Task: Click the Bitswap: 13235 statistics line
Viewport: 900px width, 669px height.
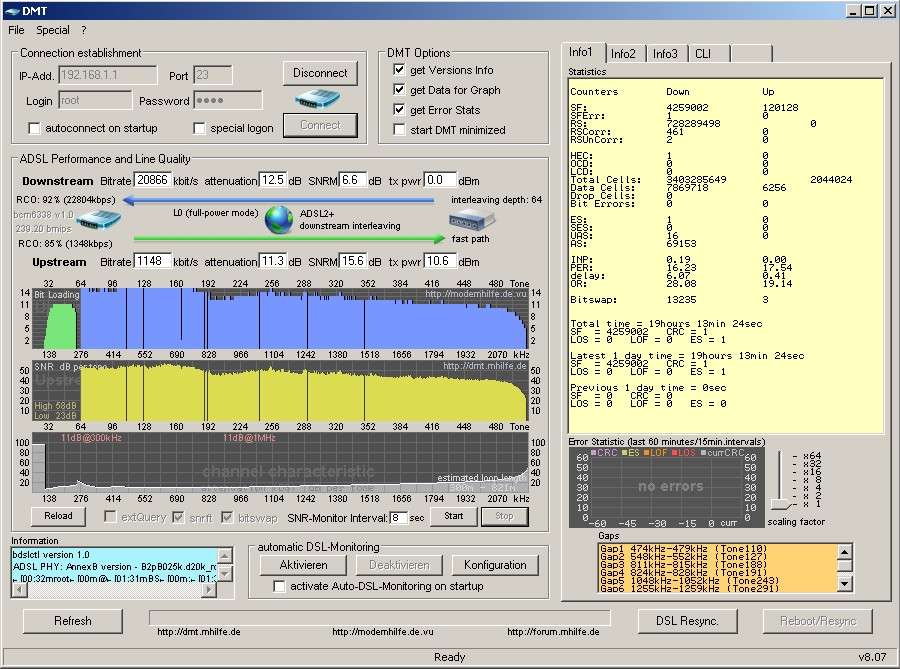Action: tap(669, 300)
